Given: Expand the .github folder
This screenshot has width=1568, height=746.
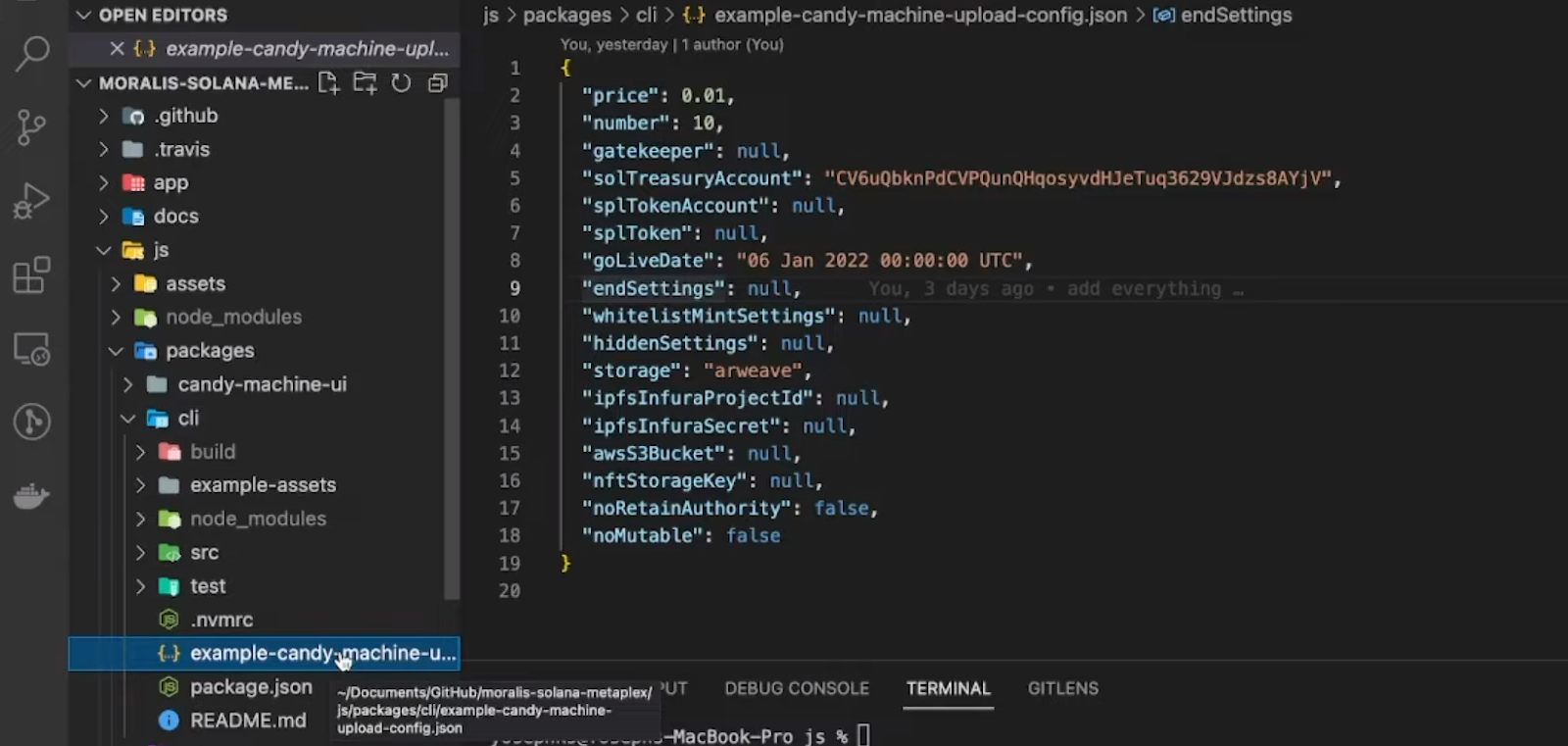Looking at the screenshot, I should [x=104, y=116].
